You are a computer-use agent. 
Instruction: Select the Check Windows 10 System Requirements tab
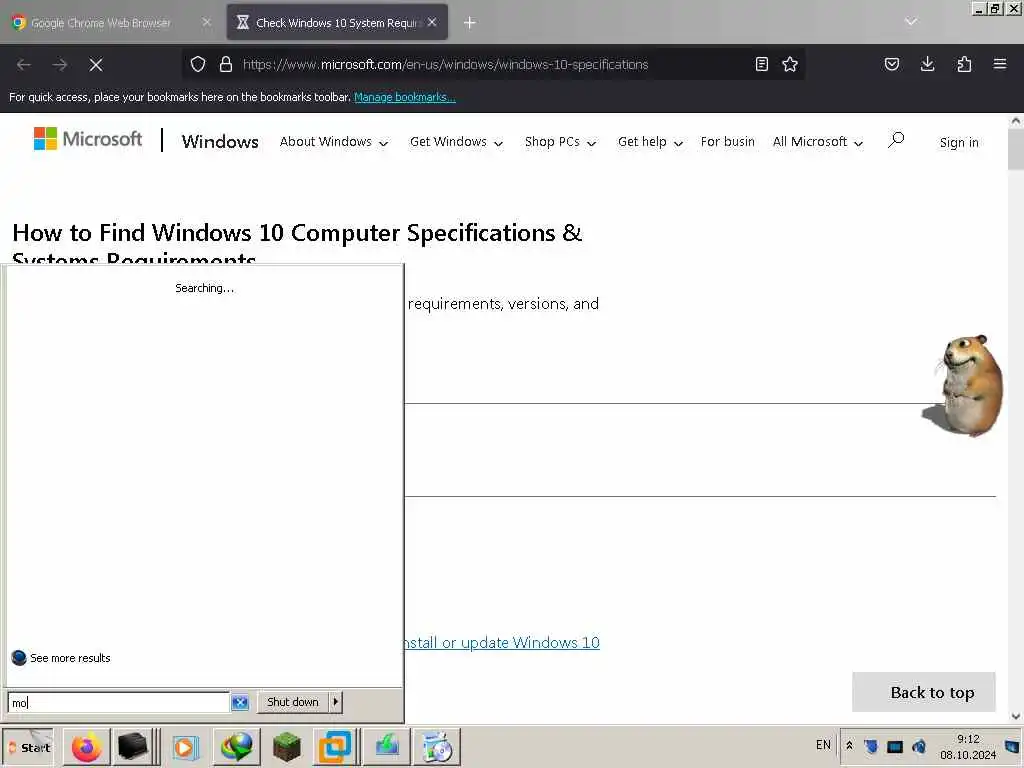tap(336, 23)
